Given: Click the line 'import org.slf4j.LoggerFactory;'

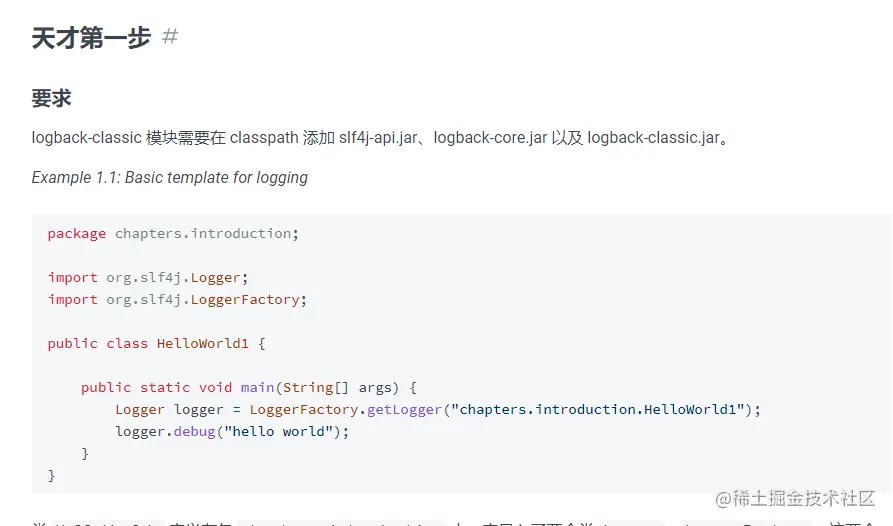Looking at the screenshot, I should (177, 299).
